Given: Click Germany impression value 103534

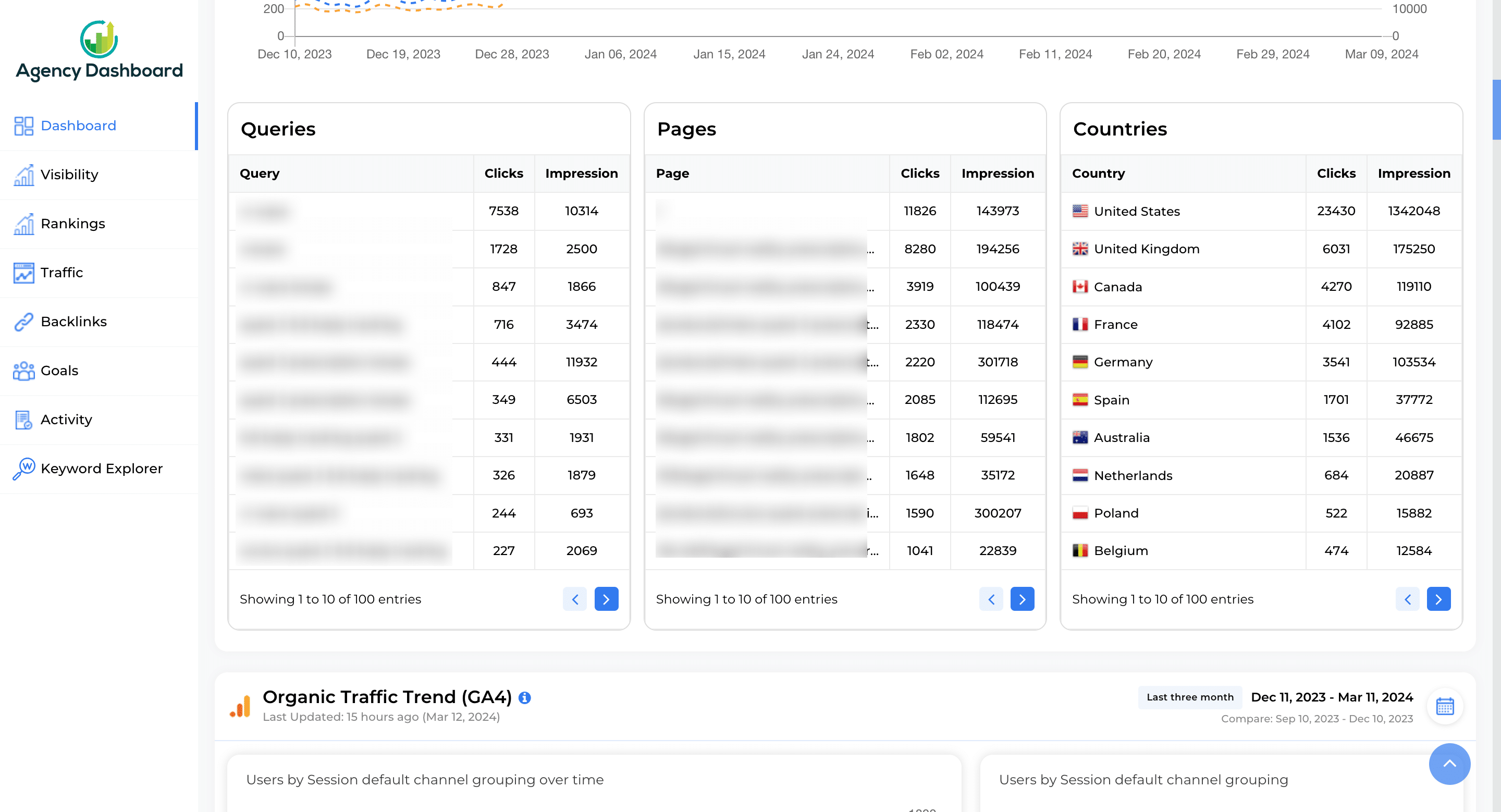Looking at the screenshot, I should [1414, 362].
